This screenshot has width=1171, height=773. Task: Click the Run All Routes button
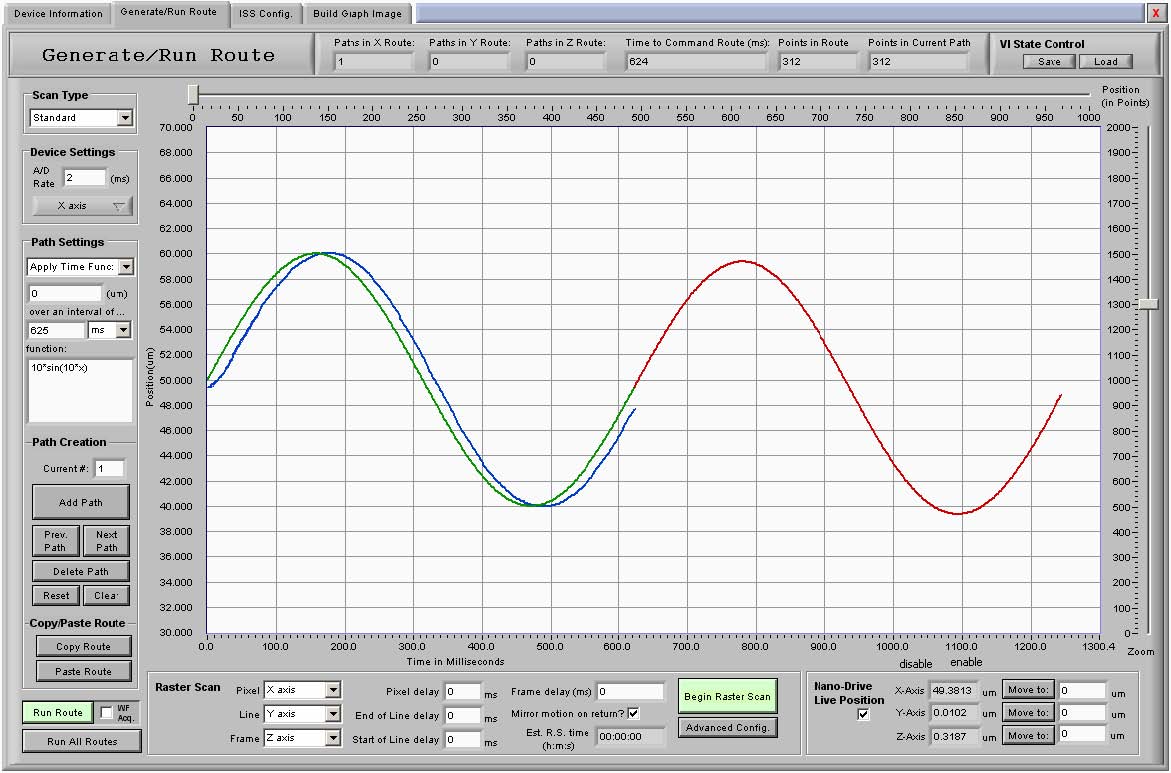pos(82,742)
